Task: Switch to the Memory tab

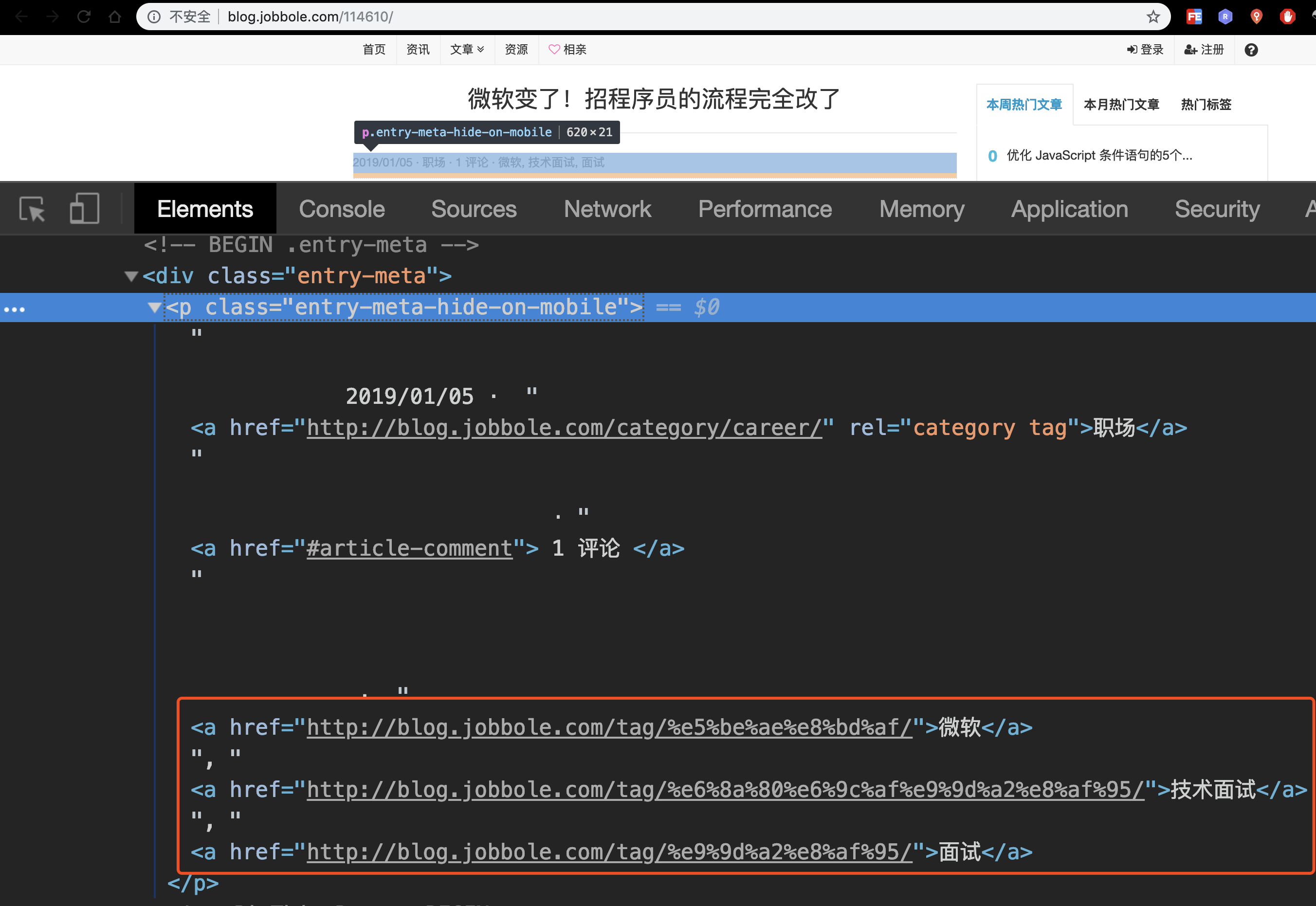Action: pyautogui.click(x=921, y=209)
